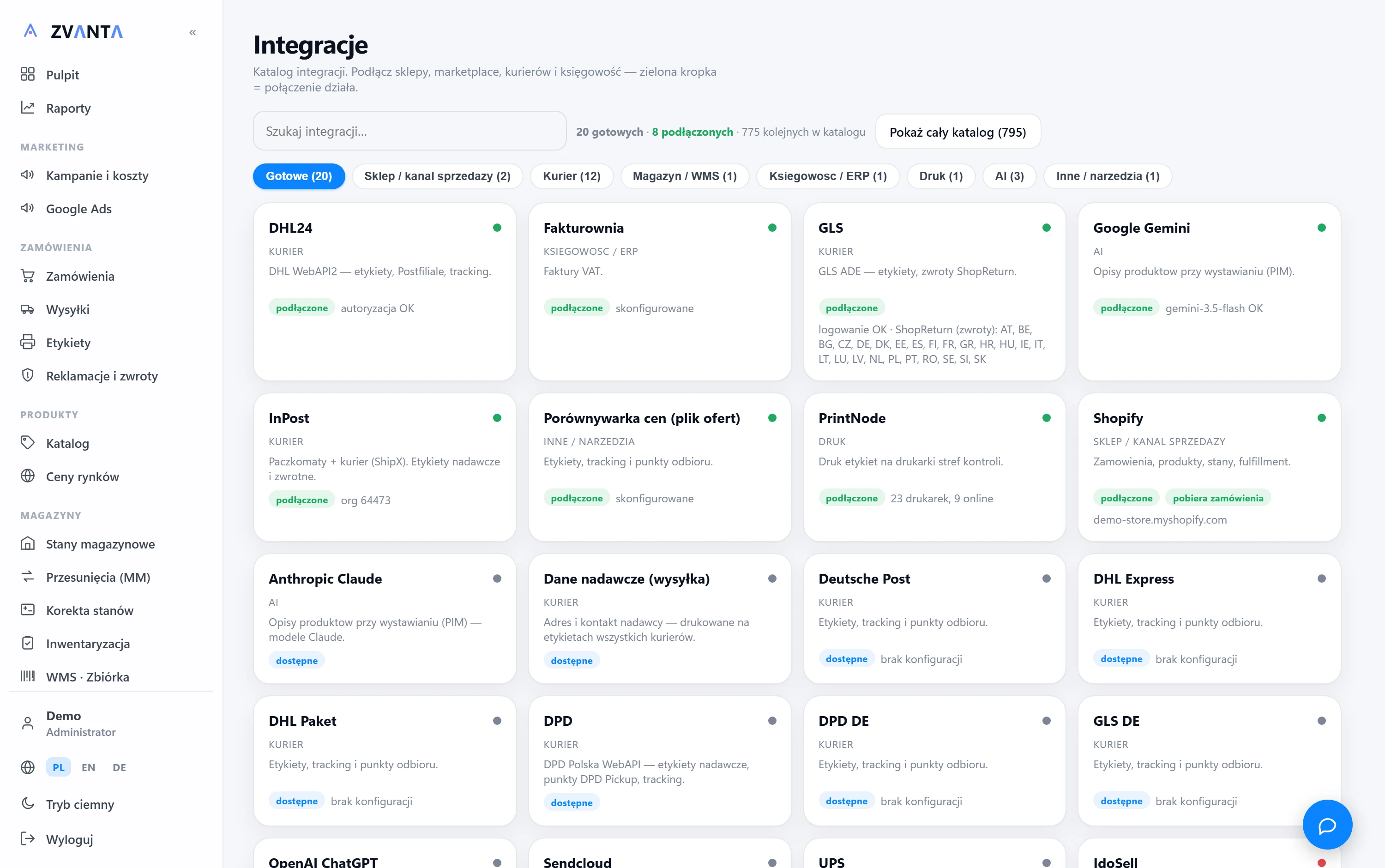The height and width of the screenshot is (868, 1385).
Task: Click the 'pobiera zamówienia' badge on Shopify
Action: 1218,498
